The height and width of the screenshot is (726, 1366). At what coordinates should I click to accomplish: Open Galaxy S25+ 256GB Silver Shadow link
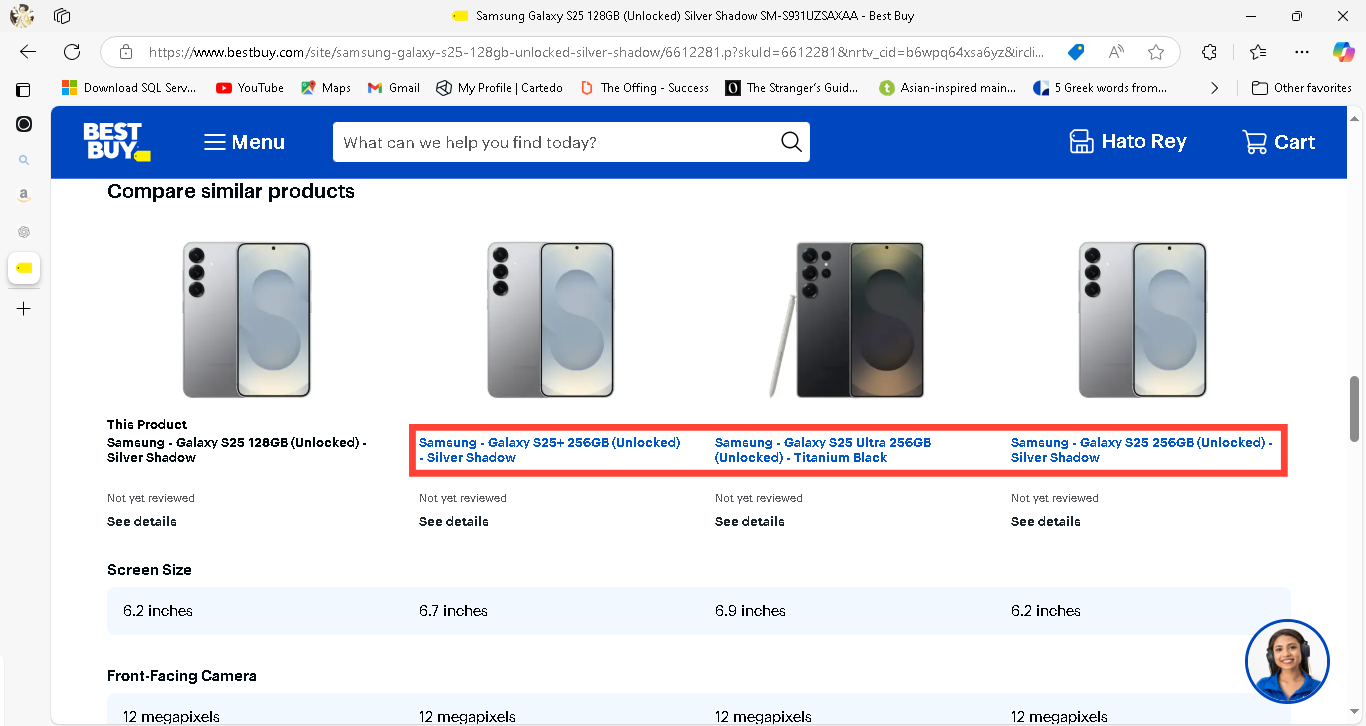[x=549, y=450]
